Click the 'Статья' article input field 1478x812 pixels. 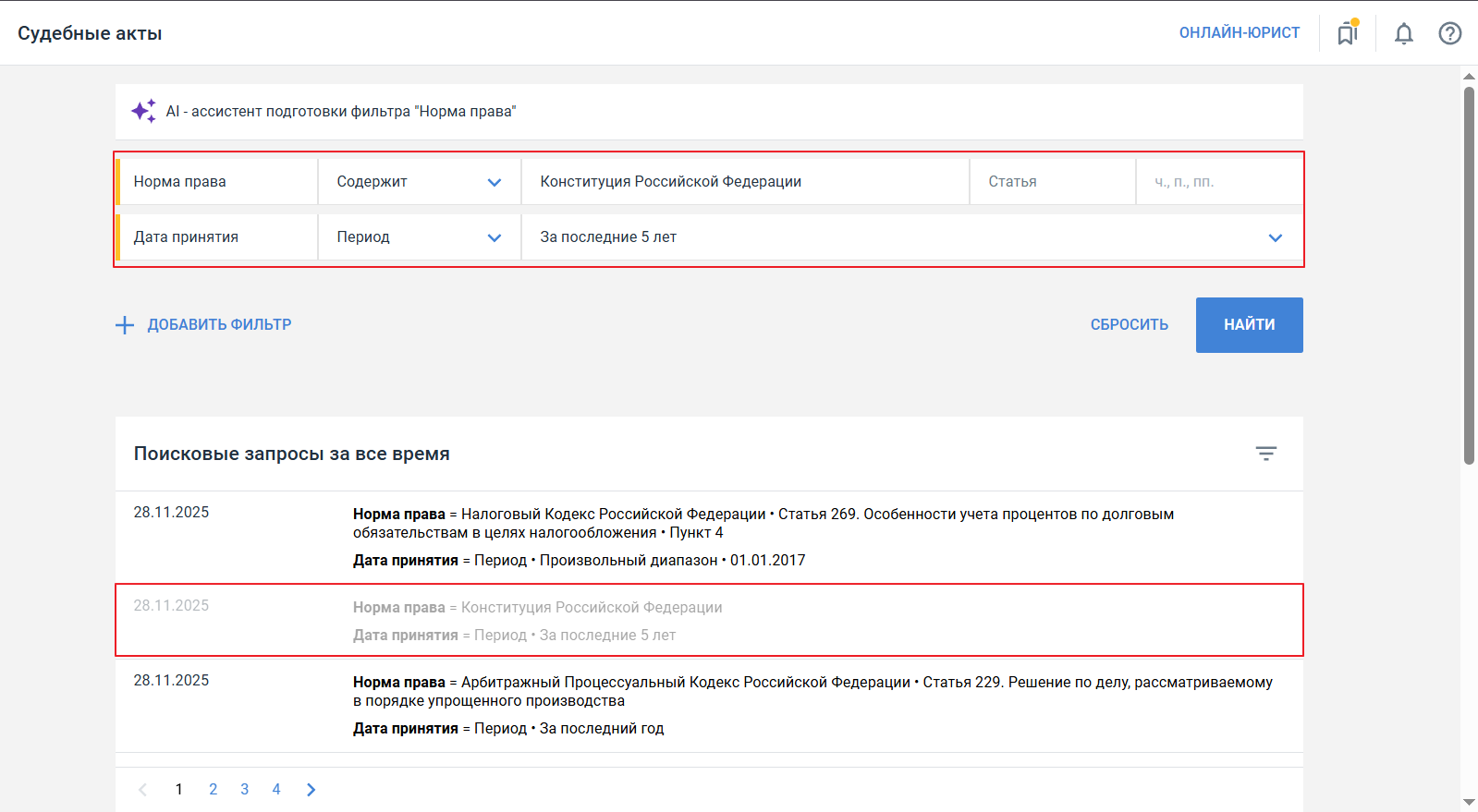1051,182
